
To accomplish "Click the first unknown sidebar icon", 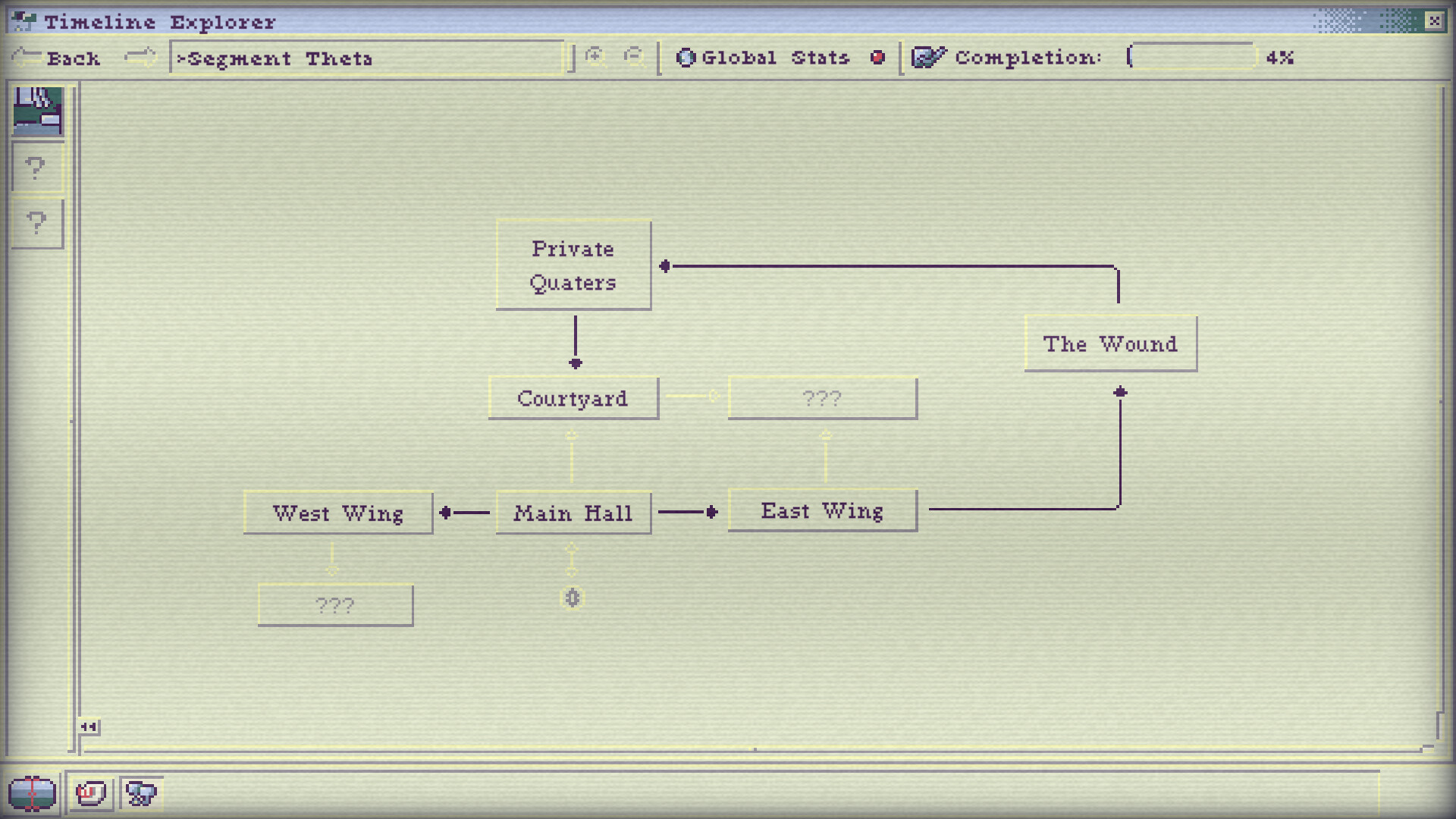I will click(34, 167).
